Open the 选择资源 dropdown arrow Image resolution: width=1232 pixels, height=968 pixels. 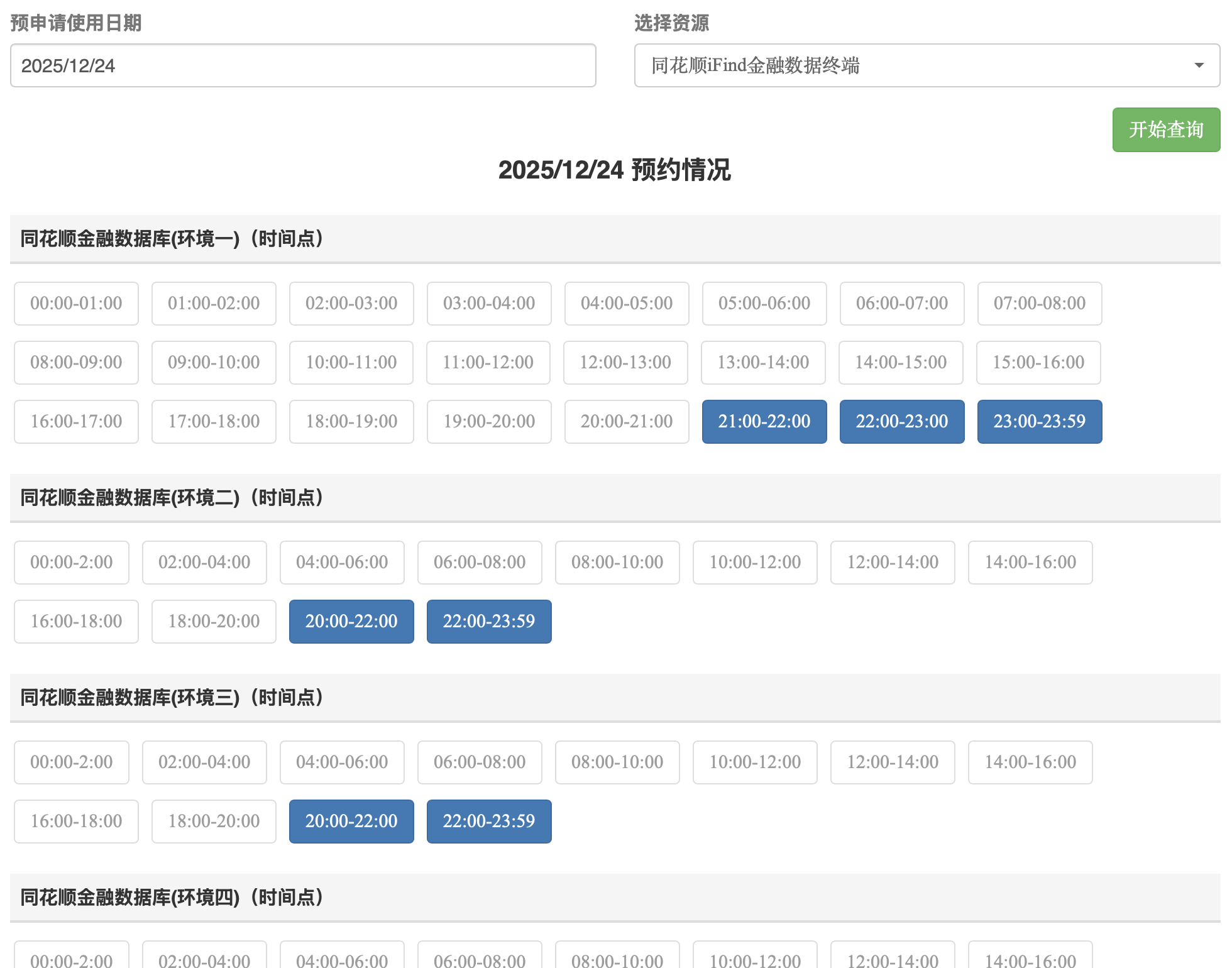click(x=1199, y=65)
